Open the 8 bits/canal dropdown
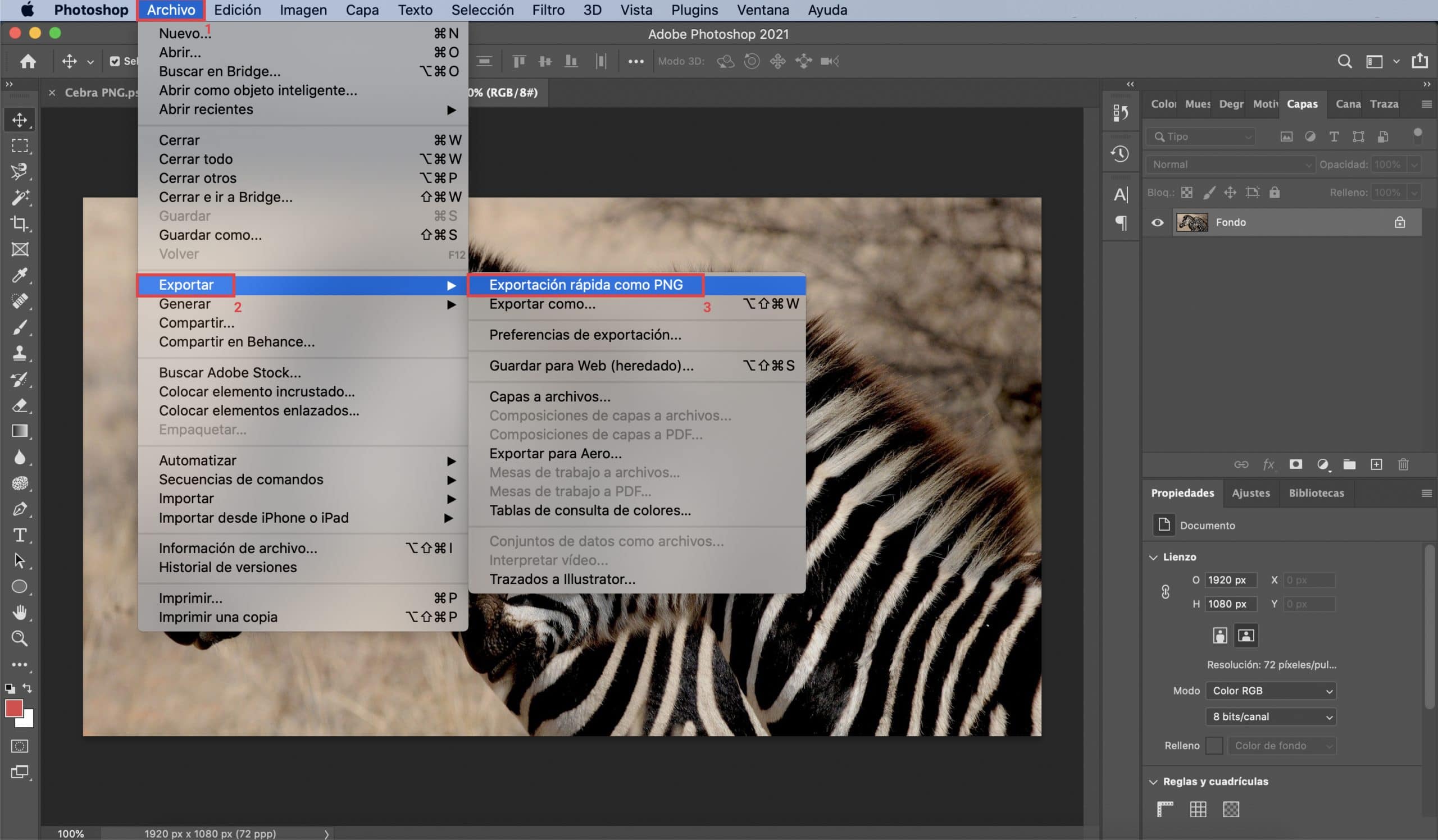1438x840 pixels. click(x=1271, y=718)
